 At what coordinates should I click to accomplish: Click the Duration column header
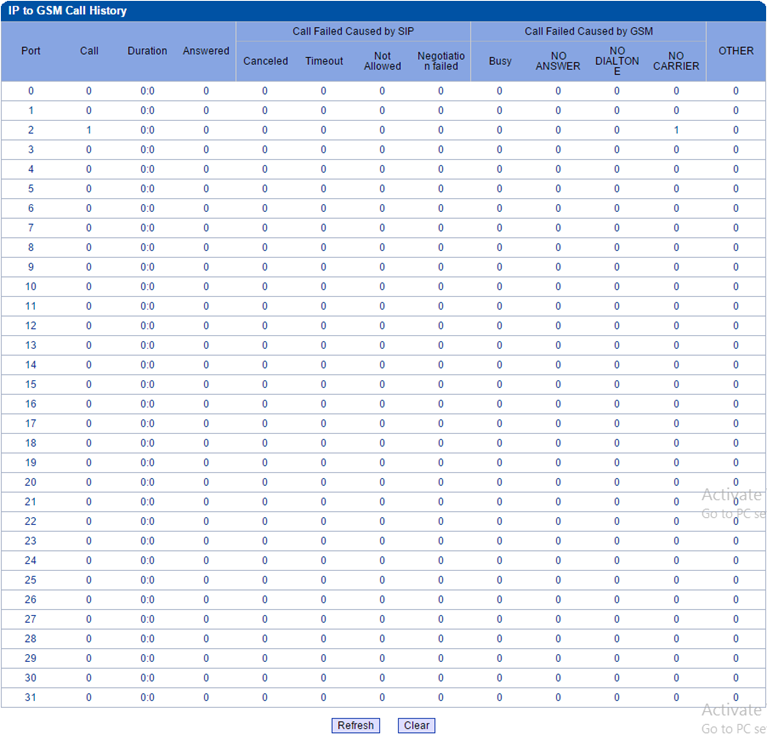tap(147, 51)
